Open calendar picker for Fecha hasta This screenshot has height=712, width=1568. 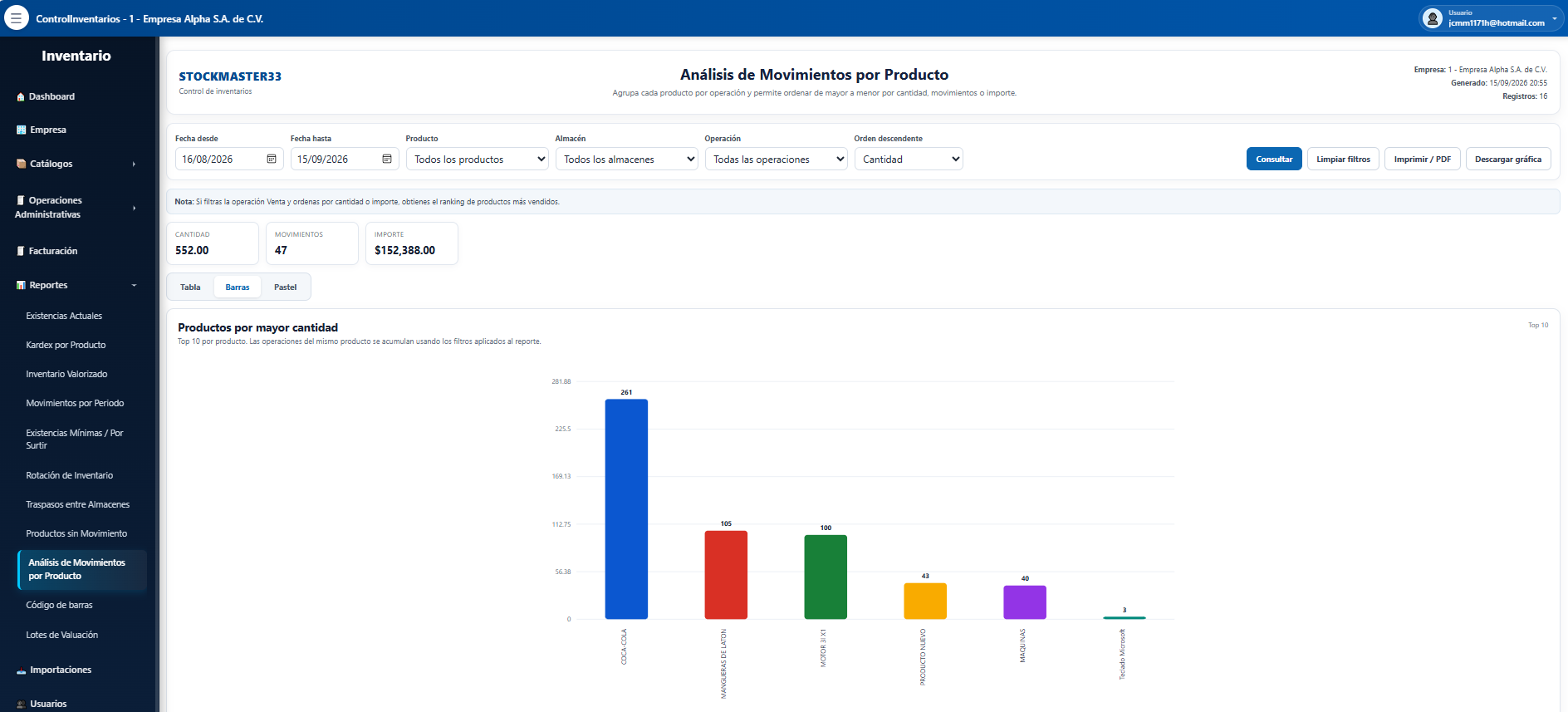[x=387, y=159]
